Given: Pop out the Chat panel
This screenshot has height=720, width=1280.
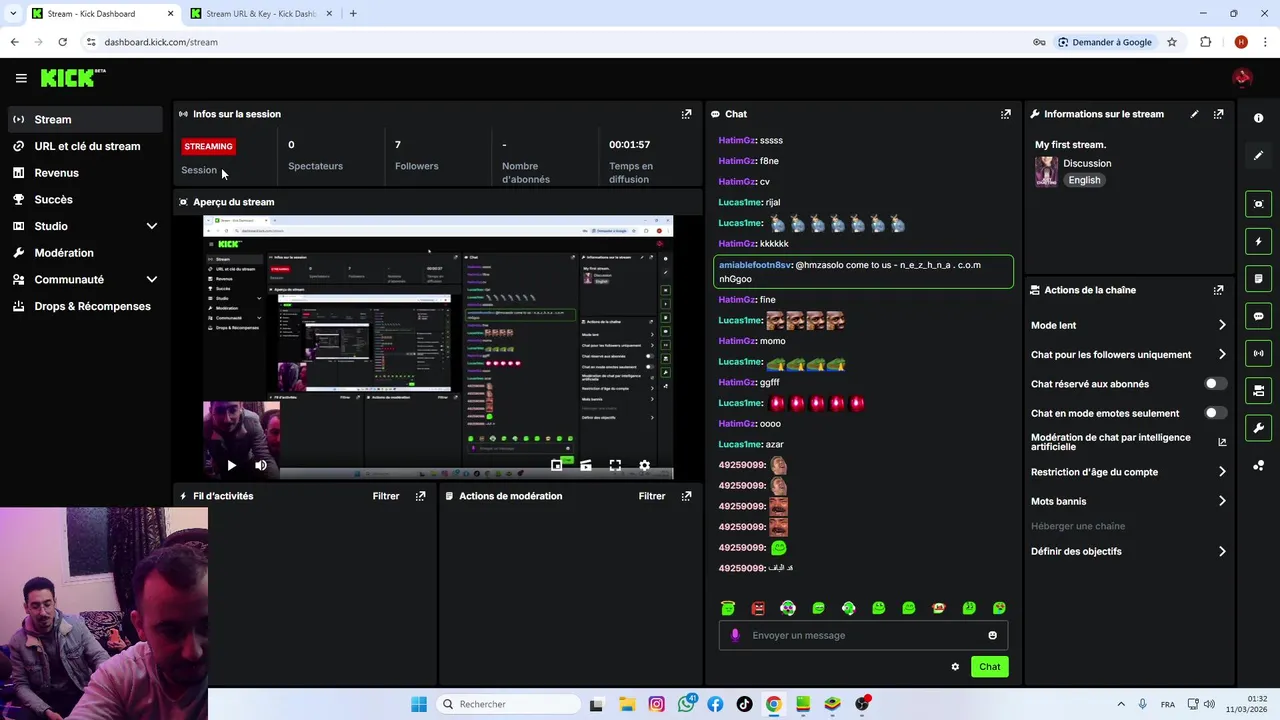Looking at the screenshot, I should tap(1006, 114).
